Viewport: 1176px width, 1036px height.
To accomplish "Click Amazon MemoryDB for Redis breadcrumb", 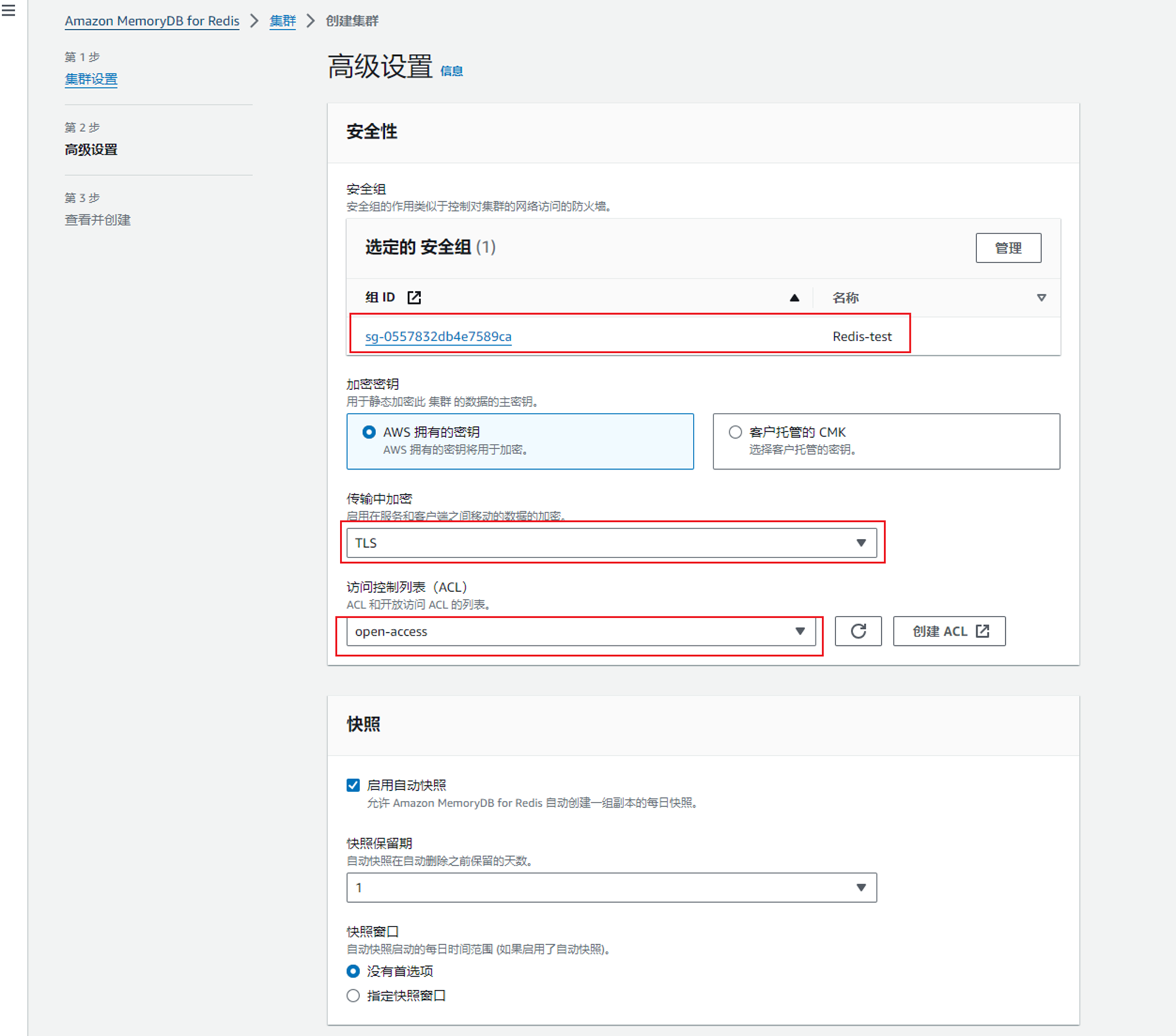I will 152,21.
